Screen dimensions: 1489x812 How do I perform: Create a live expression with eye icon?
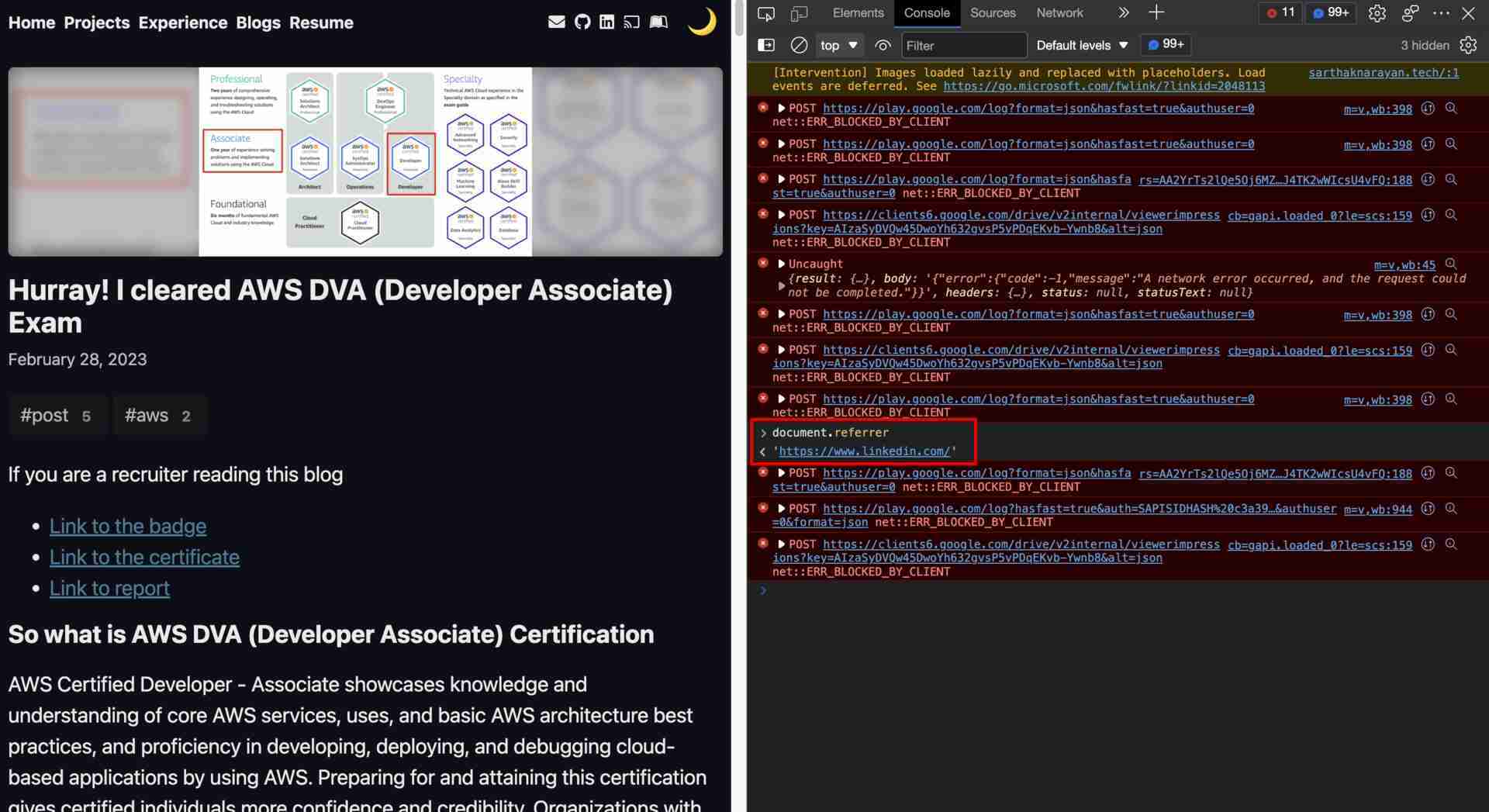coord(883,45)
